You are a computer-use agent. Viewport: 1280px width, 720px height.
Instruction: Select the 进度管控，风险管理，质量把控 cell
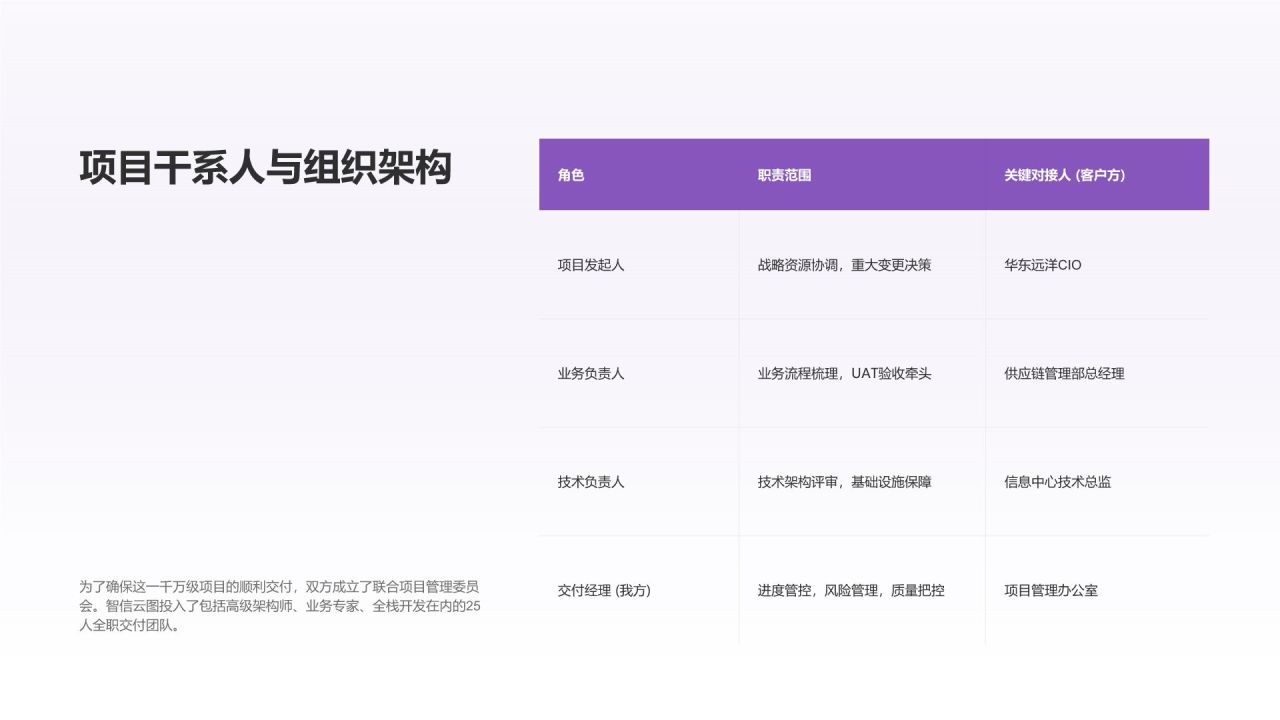pos(862,590)
